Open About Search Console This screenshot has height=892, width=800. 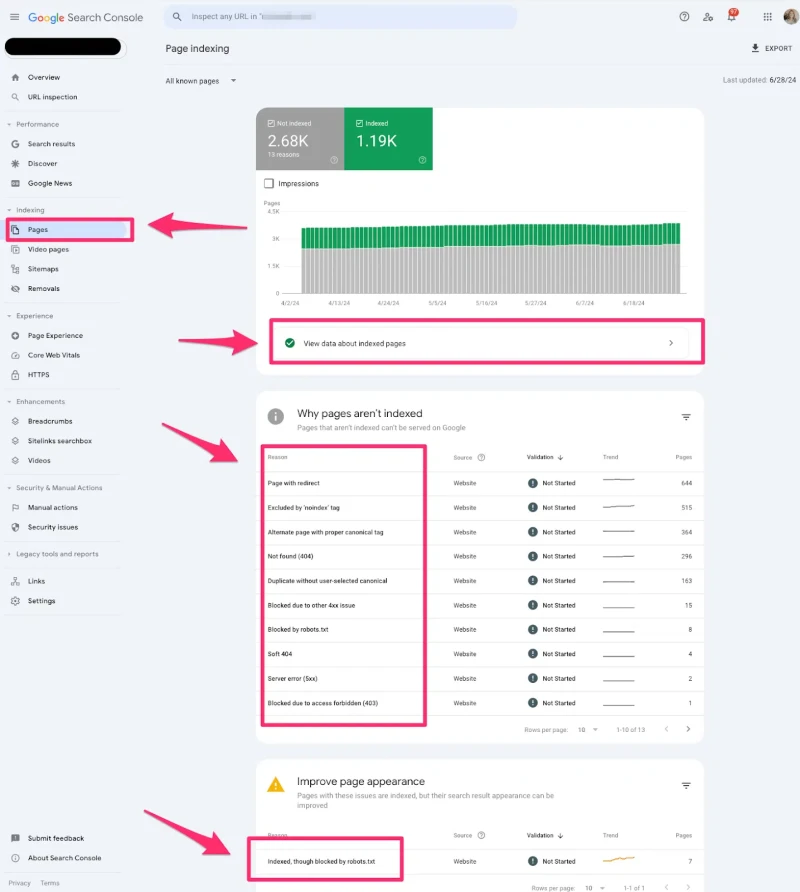tap(64, 858)
